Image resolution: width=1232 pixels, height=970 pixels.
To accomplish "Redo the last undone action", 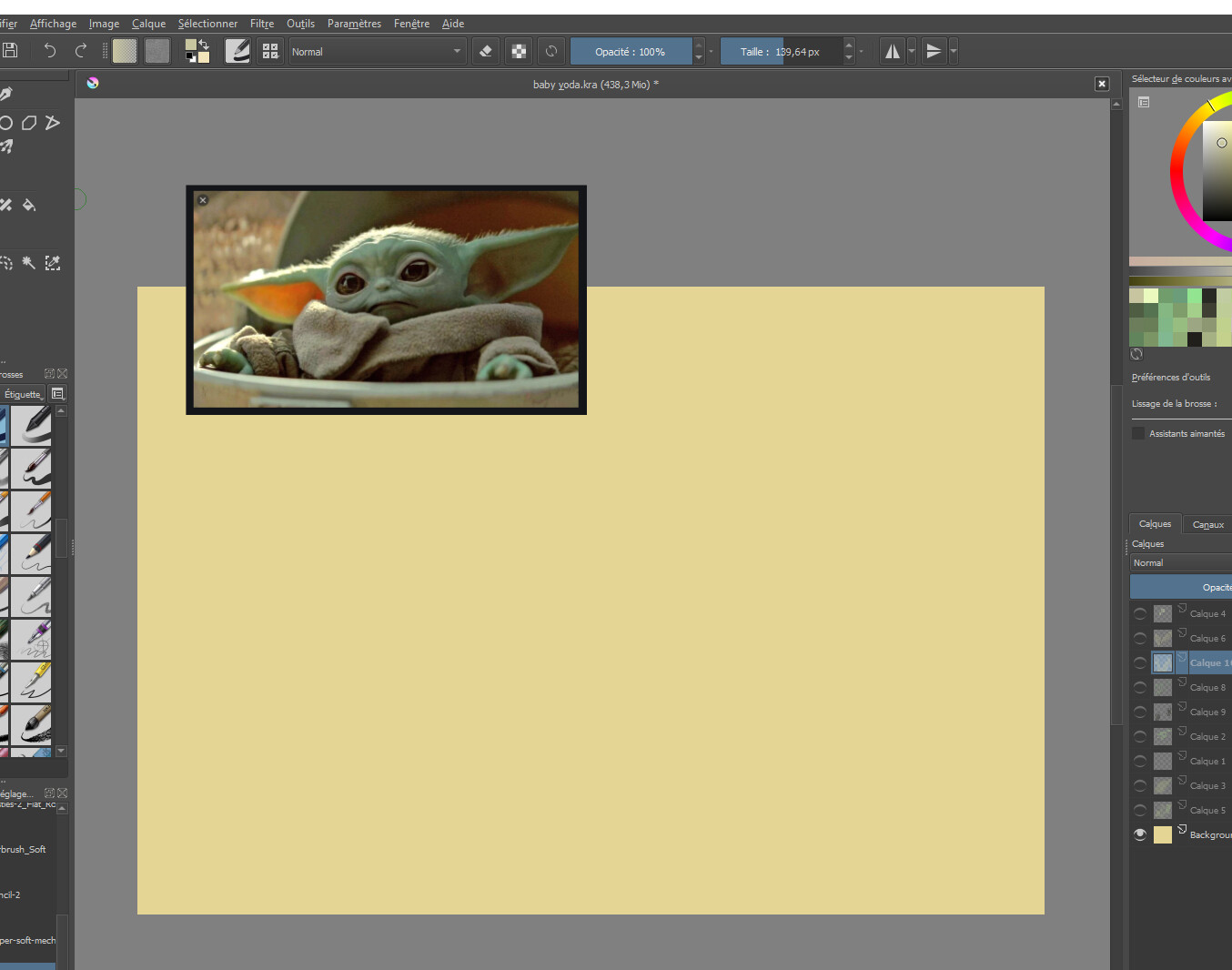I will tap(81, 51).
